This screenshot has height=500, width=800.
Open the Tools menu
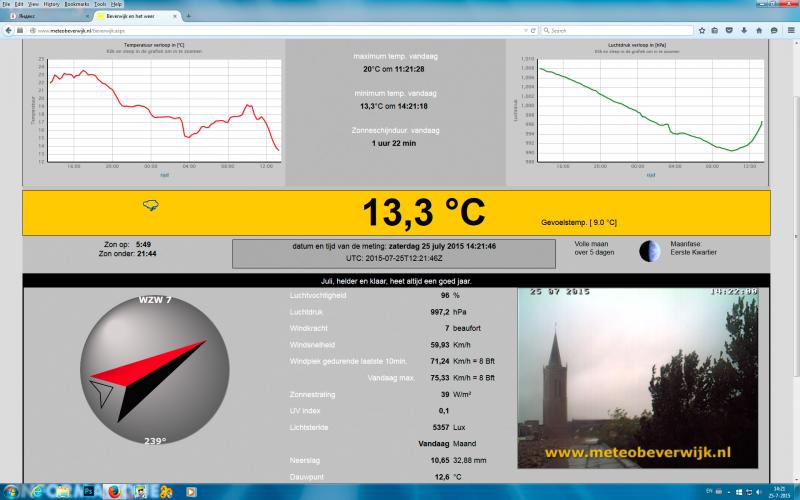(101, 4)
